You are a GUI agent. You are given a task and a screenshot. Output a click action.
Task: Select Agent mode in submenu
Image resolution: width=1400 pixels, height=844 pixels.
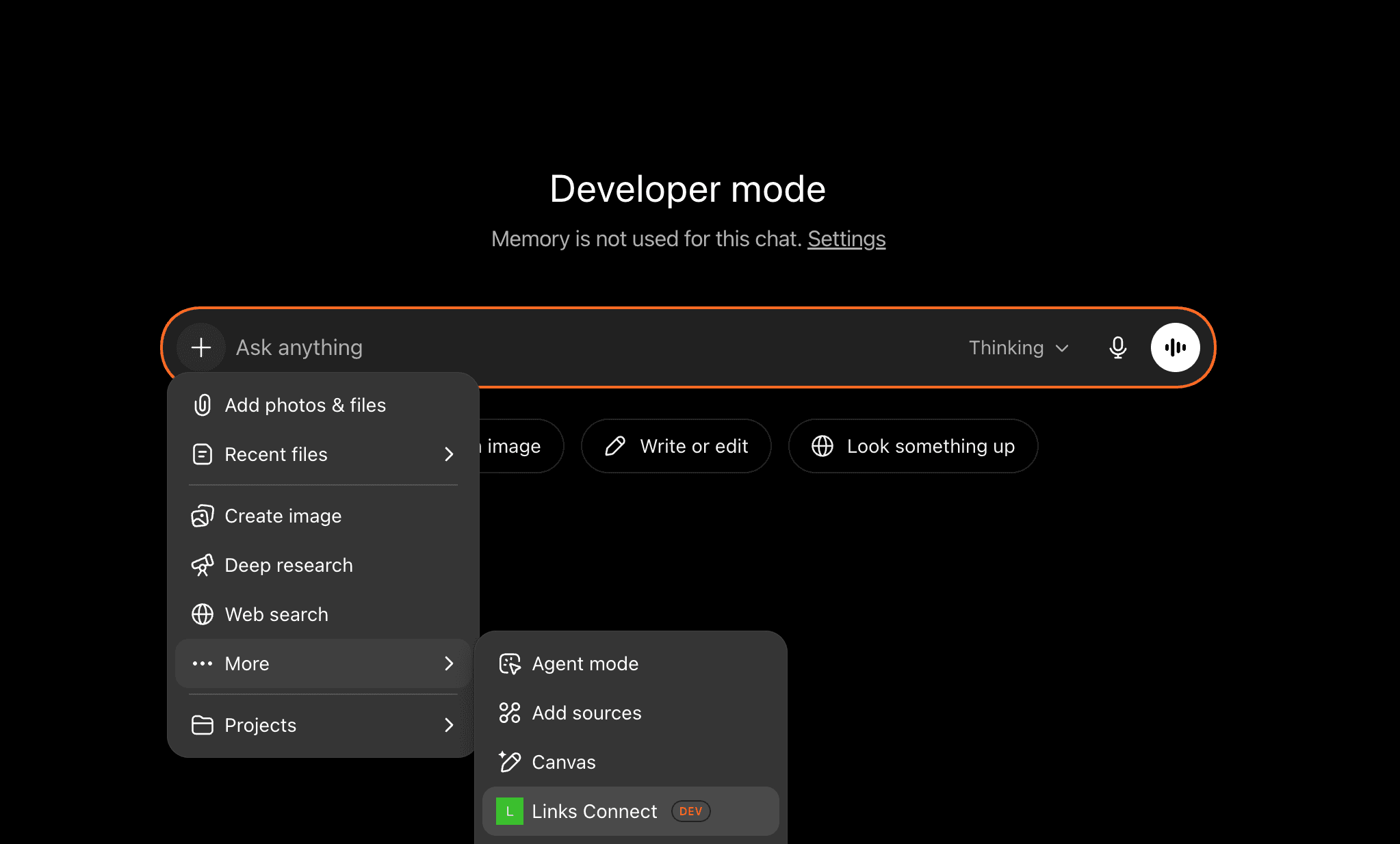631,663
